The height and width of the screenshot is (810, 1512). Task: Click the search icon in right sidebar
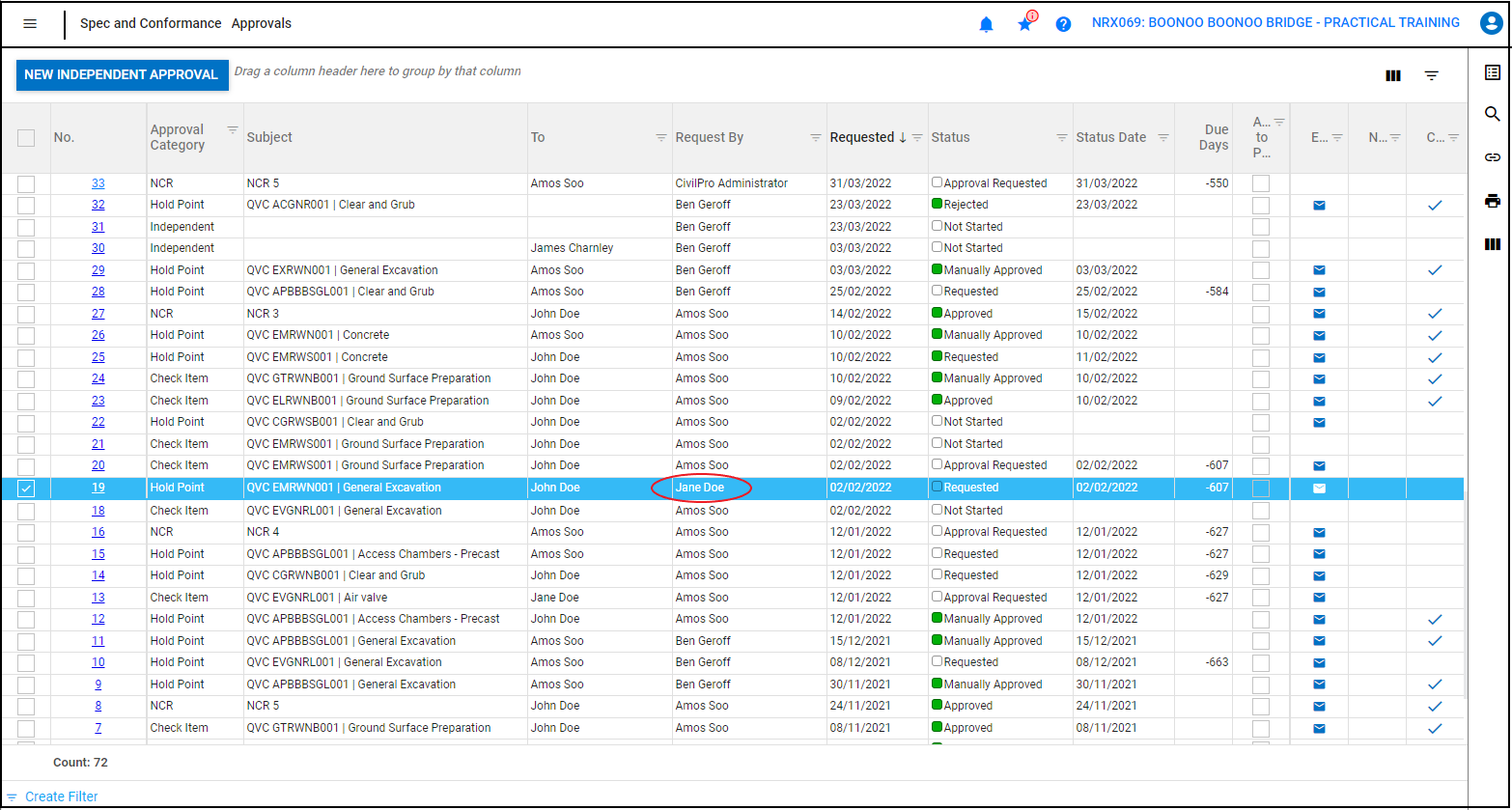[1493, 114]
